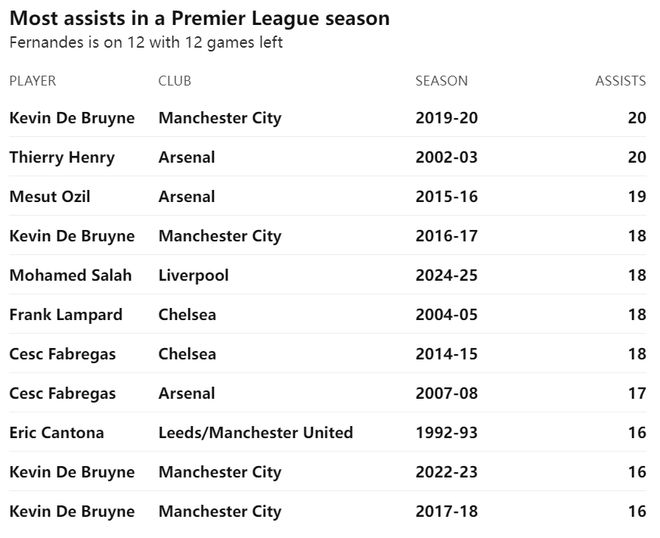The width and height of the screenshot is (660, 538).
Task: Select the Mesut Ozil player name
Action: tap(50, 197)
